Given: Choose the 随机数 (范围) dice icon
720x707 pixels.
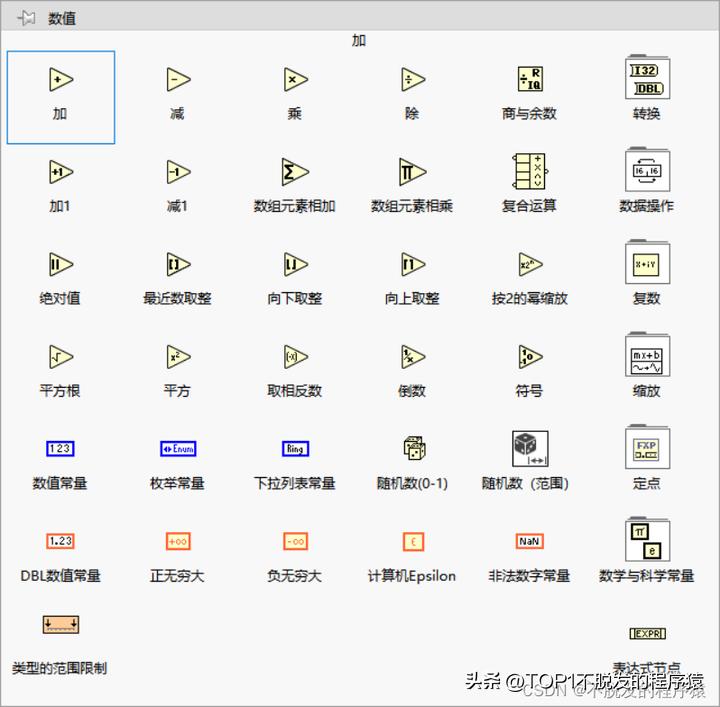Looking at the screenshot, I should tap(530, 449).
